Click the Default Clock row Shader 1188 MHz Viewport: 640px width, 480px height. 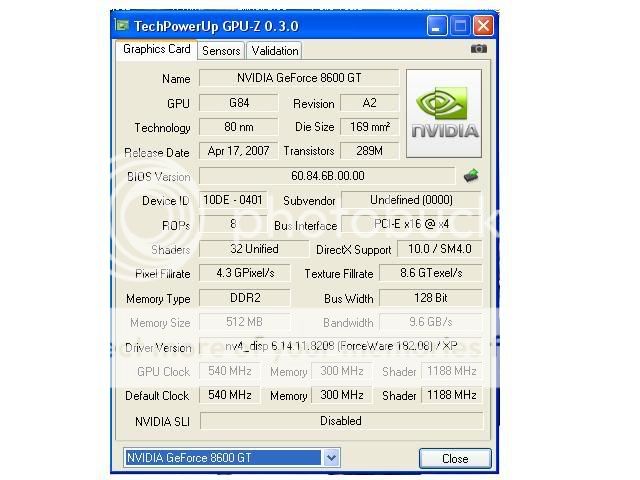pos(451,395)
